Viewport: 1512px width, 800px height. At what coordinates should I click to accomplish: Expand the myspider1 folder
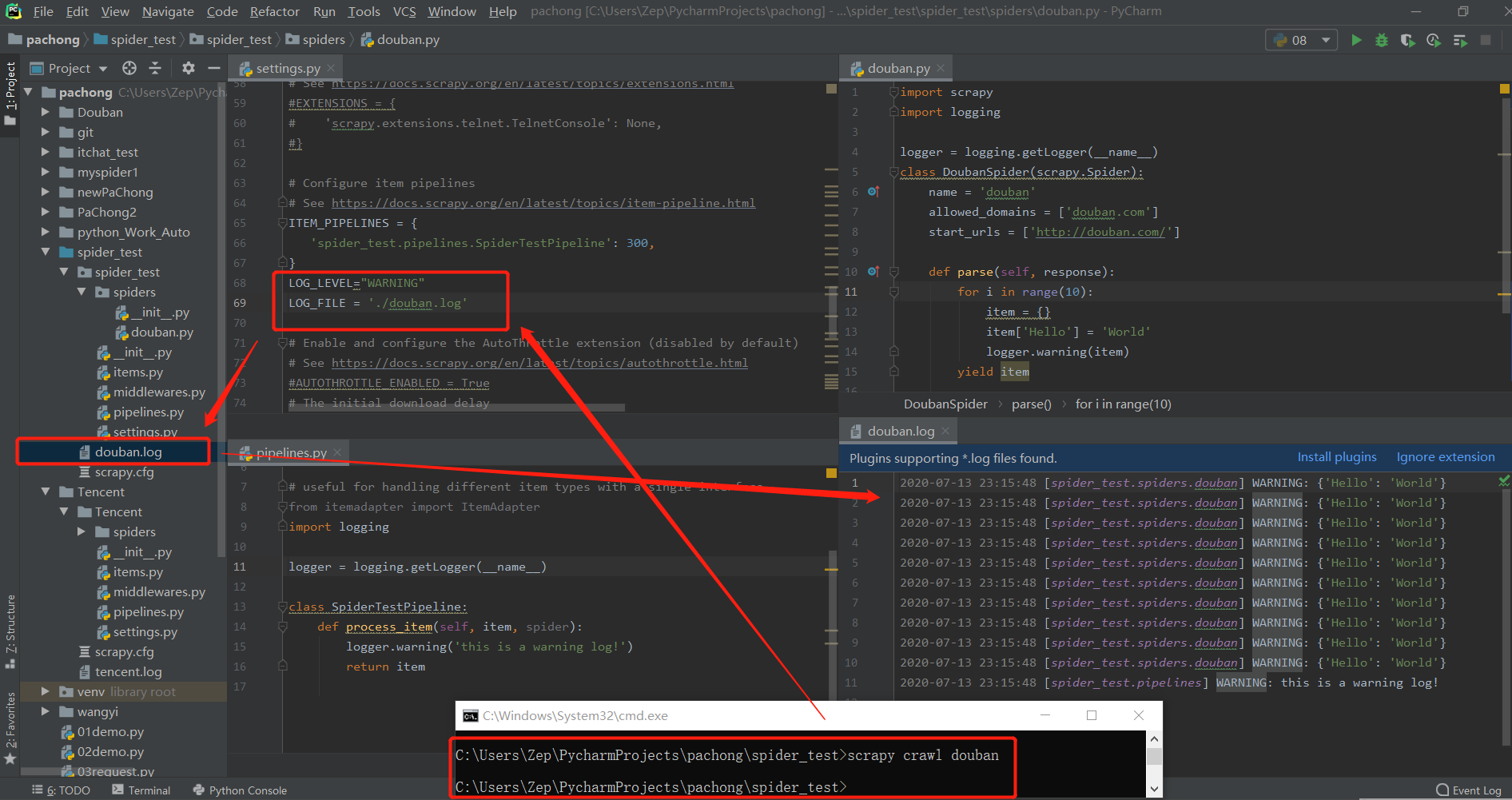(46, 173)
